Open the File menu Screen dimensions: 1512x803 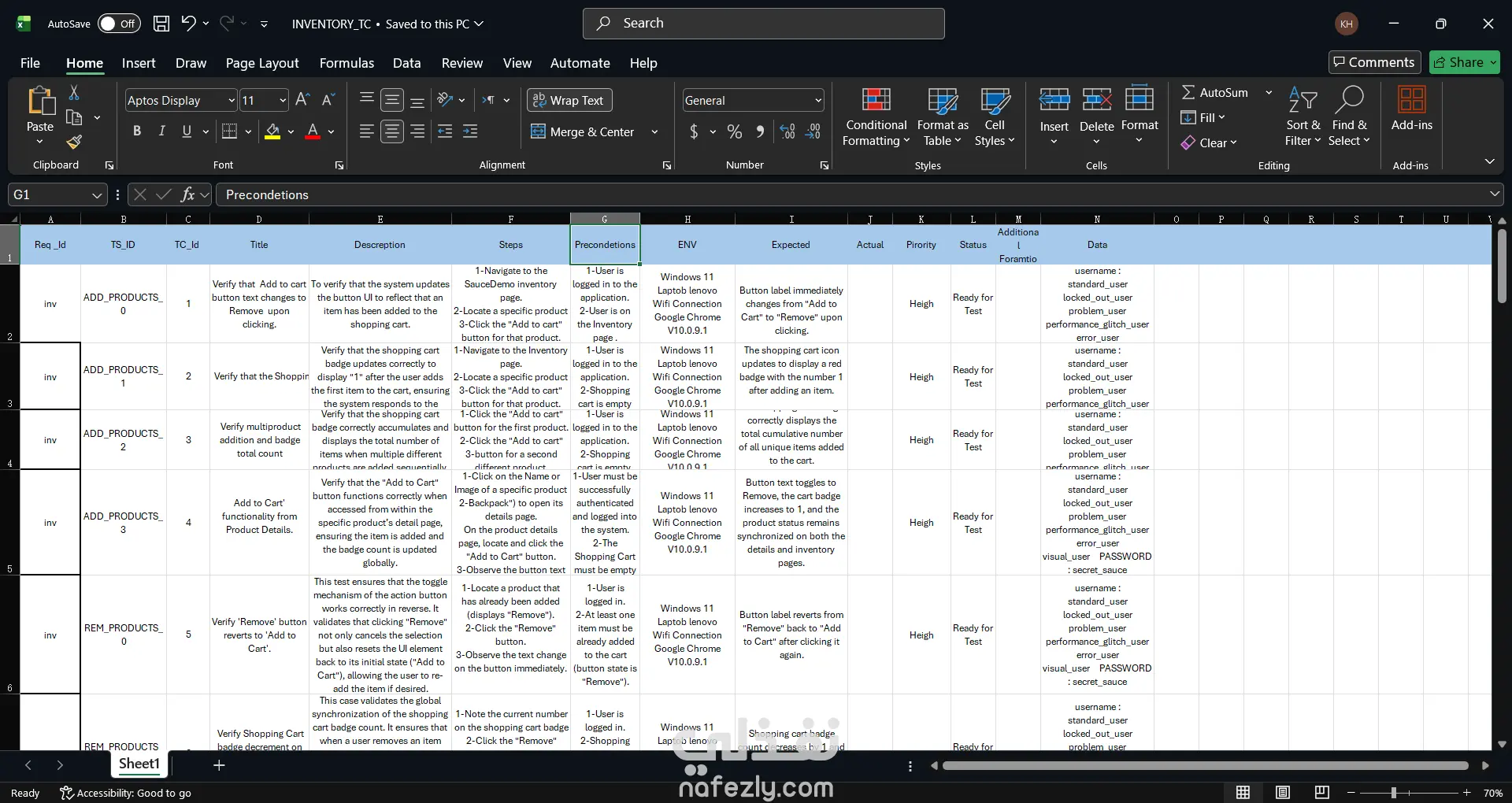31,63
